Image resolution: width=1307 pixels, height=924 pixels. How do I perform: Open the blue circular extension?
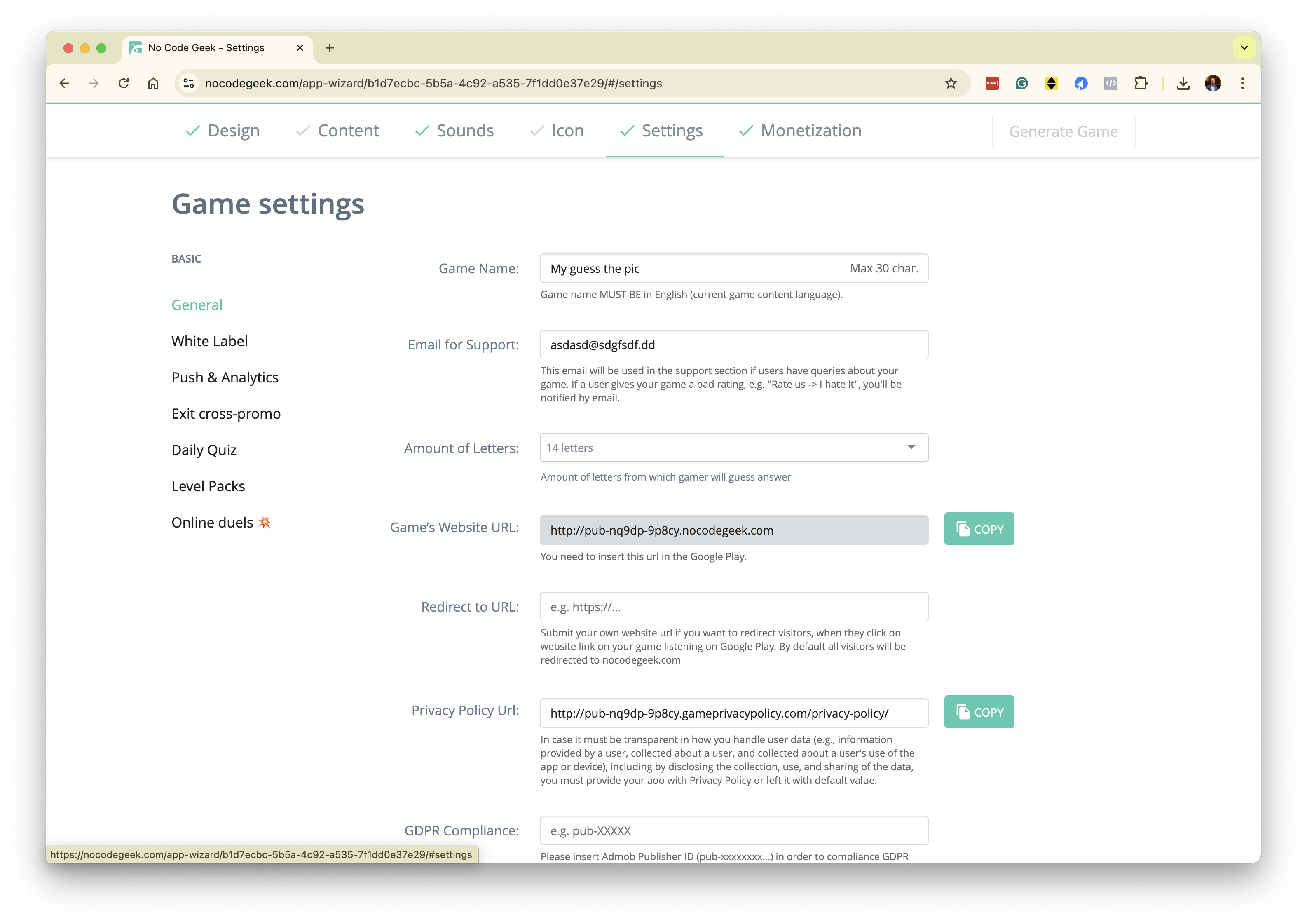pyautogui.click(x=1081, y=83)
